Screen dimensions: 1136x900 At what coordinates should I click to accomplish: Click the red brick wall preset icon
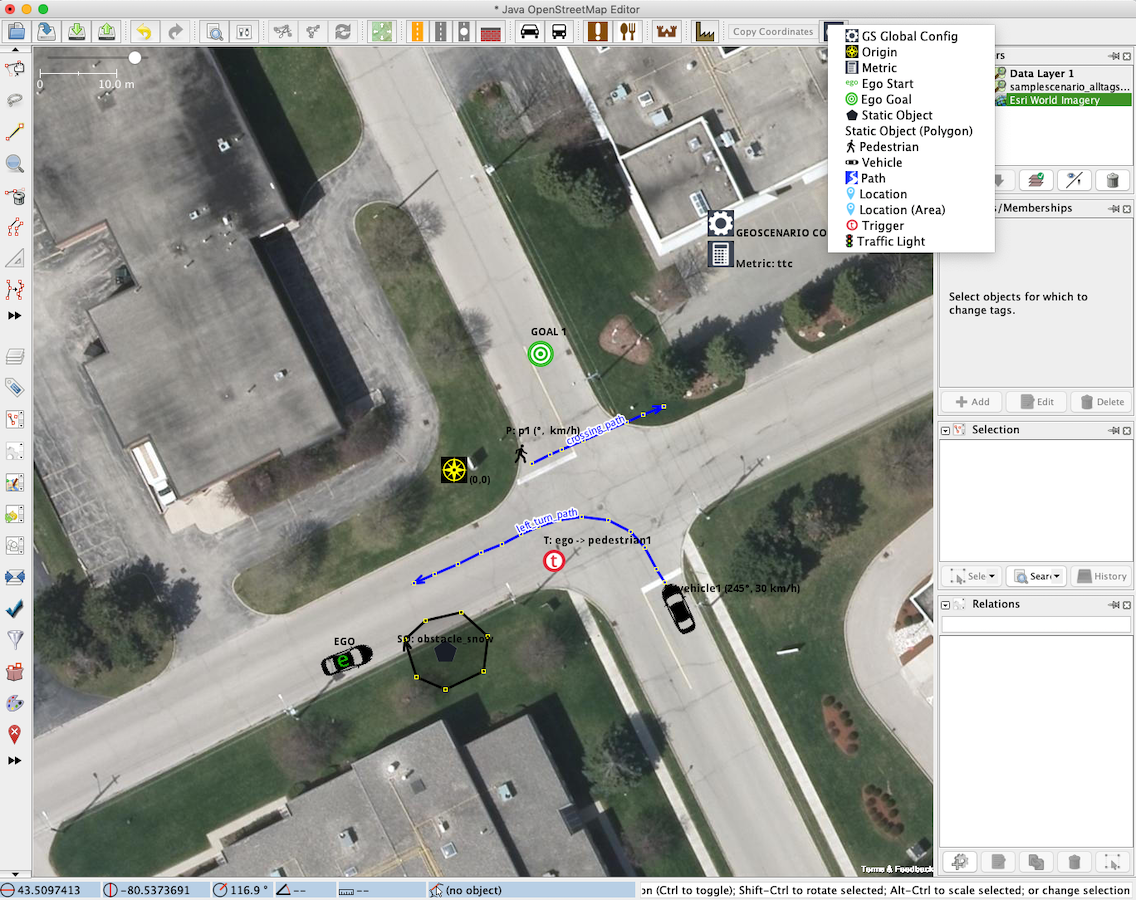click(x=490, y=32)
